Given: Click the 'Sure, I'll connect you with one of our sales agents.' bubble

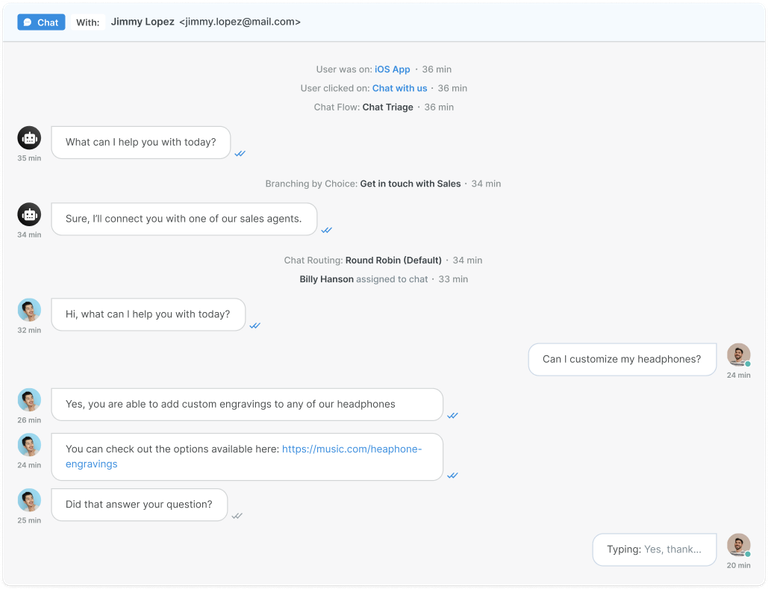Looking at the screenshot, I should 184,219.
